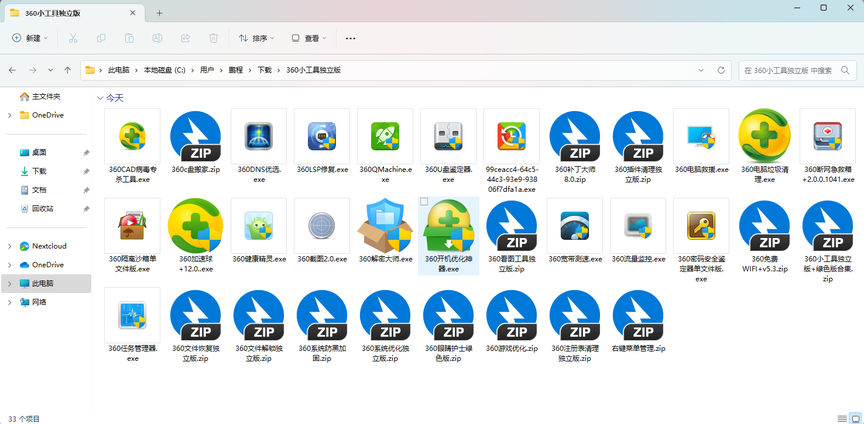Screen dimensions: 864x424
Task: Open the 360CAD病毒专杀工具.exe file icon
Action: pos(132,136)
